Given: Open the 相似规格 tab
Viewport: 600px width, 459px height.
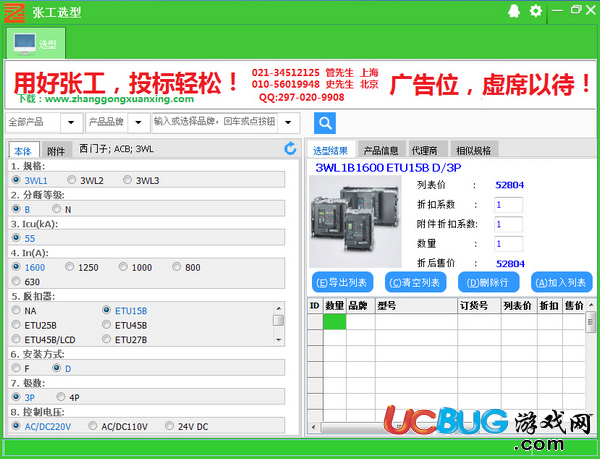Looking at the screenshot, I should [473, 150].
